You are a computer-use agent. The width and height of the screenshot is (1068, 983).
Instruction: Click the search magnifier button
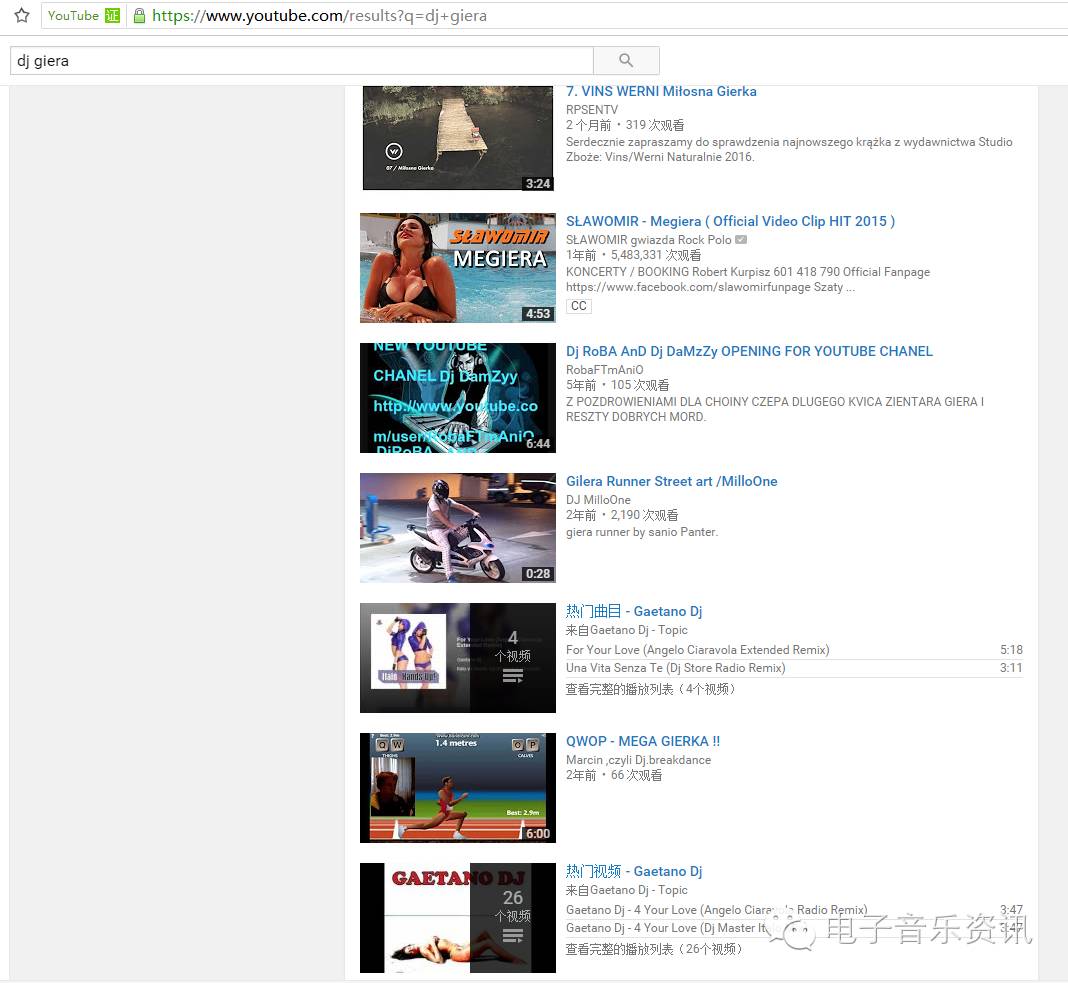click(x=626, y=61)
